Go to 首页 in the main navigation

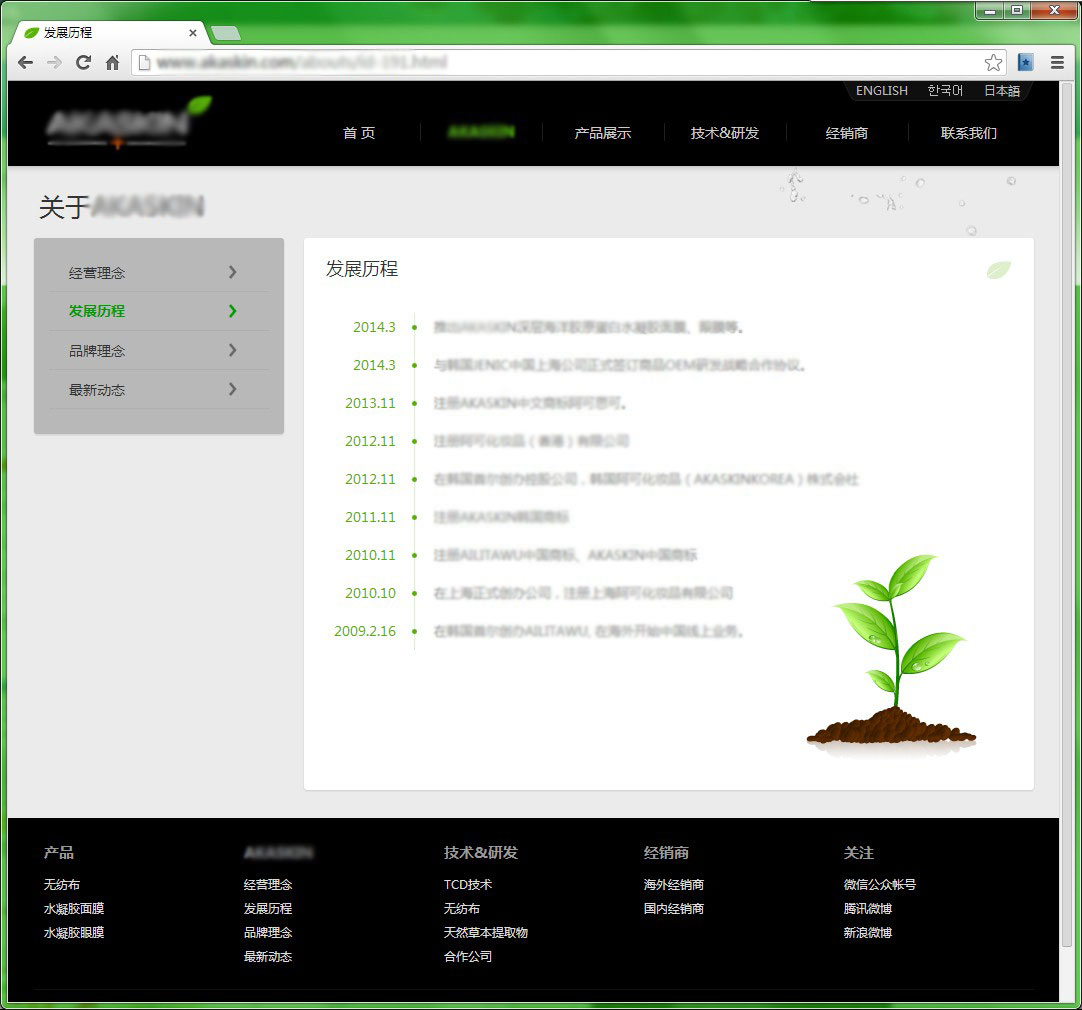click(359, 132)
